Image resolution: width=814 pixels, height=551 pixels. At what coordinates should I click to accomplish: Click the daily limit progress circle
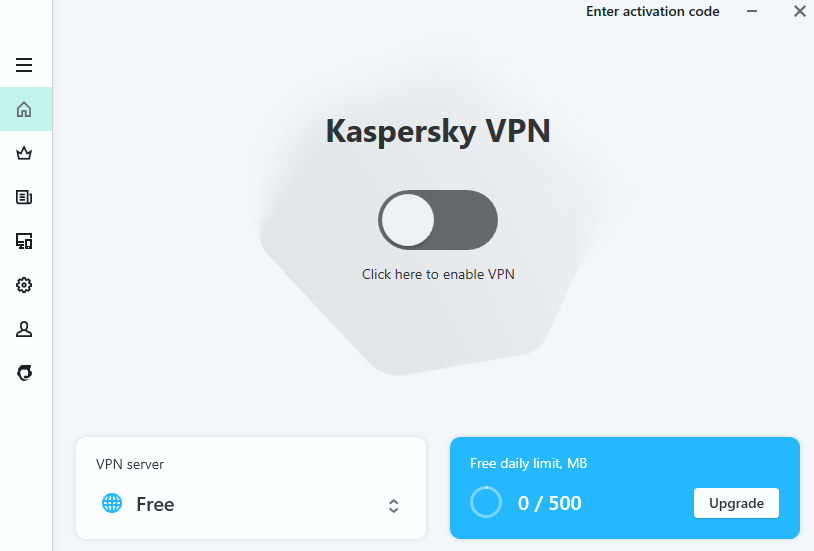point(486,502)
